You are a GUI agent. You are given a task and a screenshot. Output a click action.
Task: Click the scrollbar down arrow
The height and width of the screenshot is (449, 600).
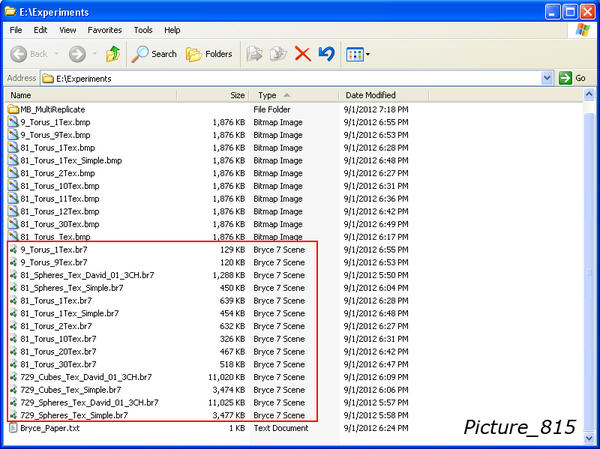(x=589, y=438)
